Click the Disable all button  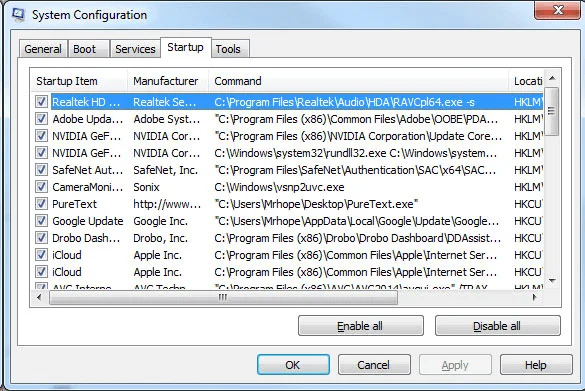pyautogui.click(x=497, y=326)
